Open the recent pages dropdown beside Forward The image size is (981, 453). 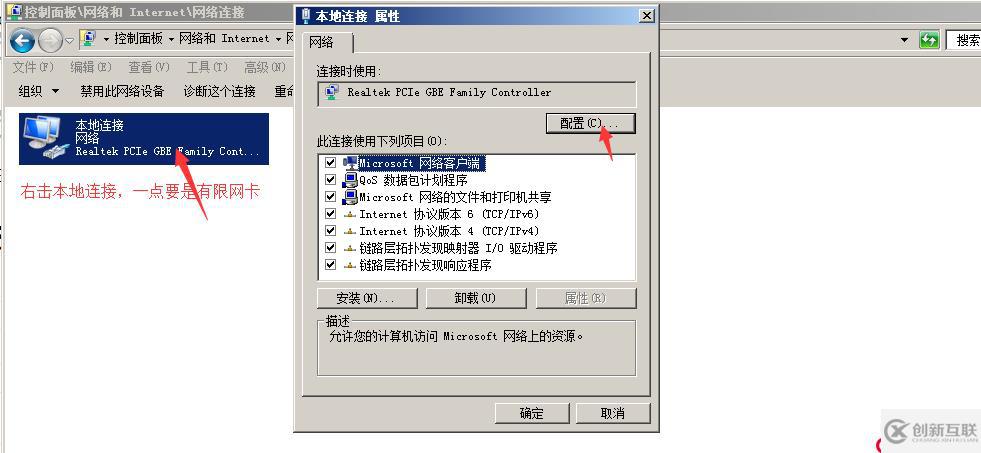(69, 41)
